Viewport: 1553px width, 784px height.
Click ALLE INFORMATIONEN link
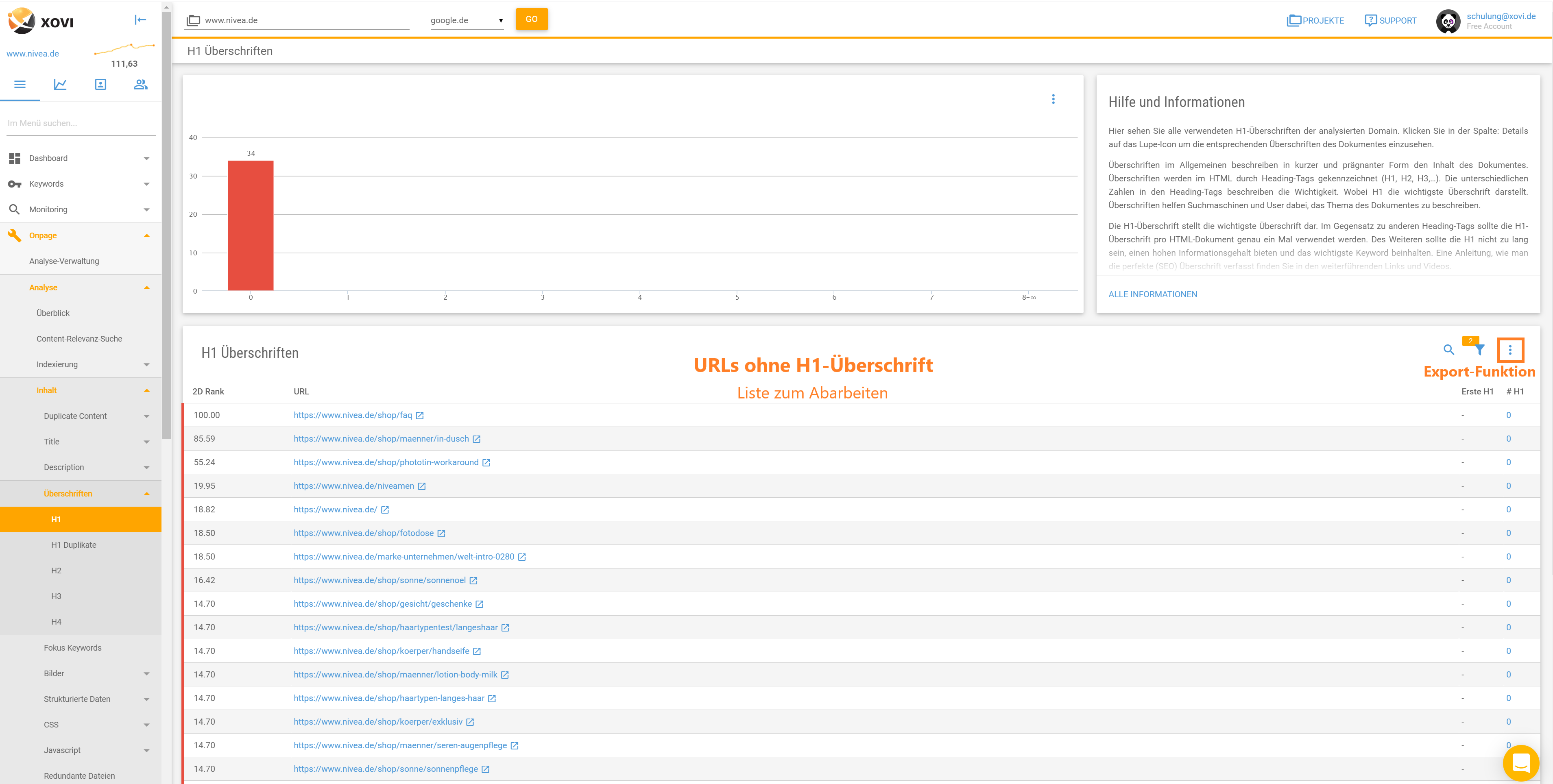tap(1153, 294)
